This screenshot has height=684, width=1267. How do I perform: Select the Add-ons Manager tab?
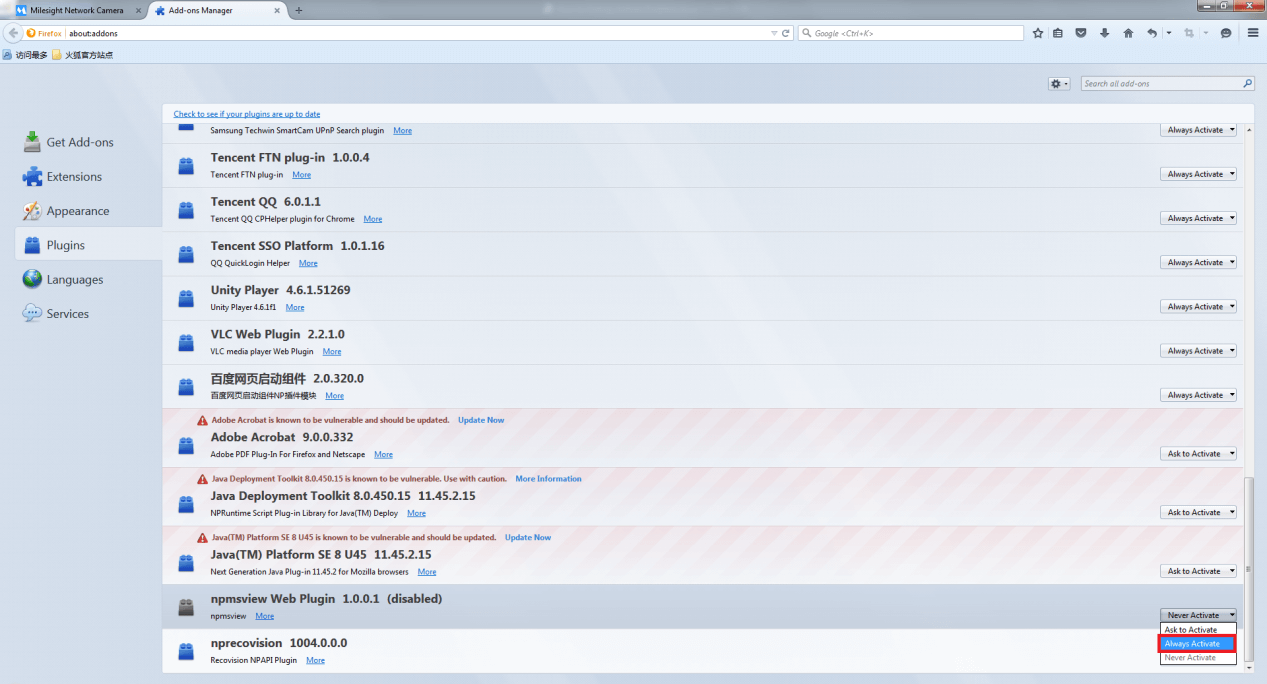(218, 10)
